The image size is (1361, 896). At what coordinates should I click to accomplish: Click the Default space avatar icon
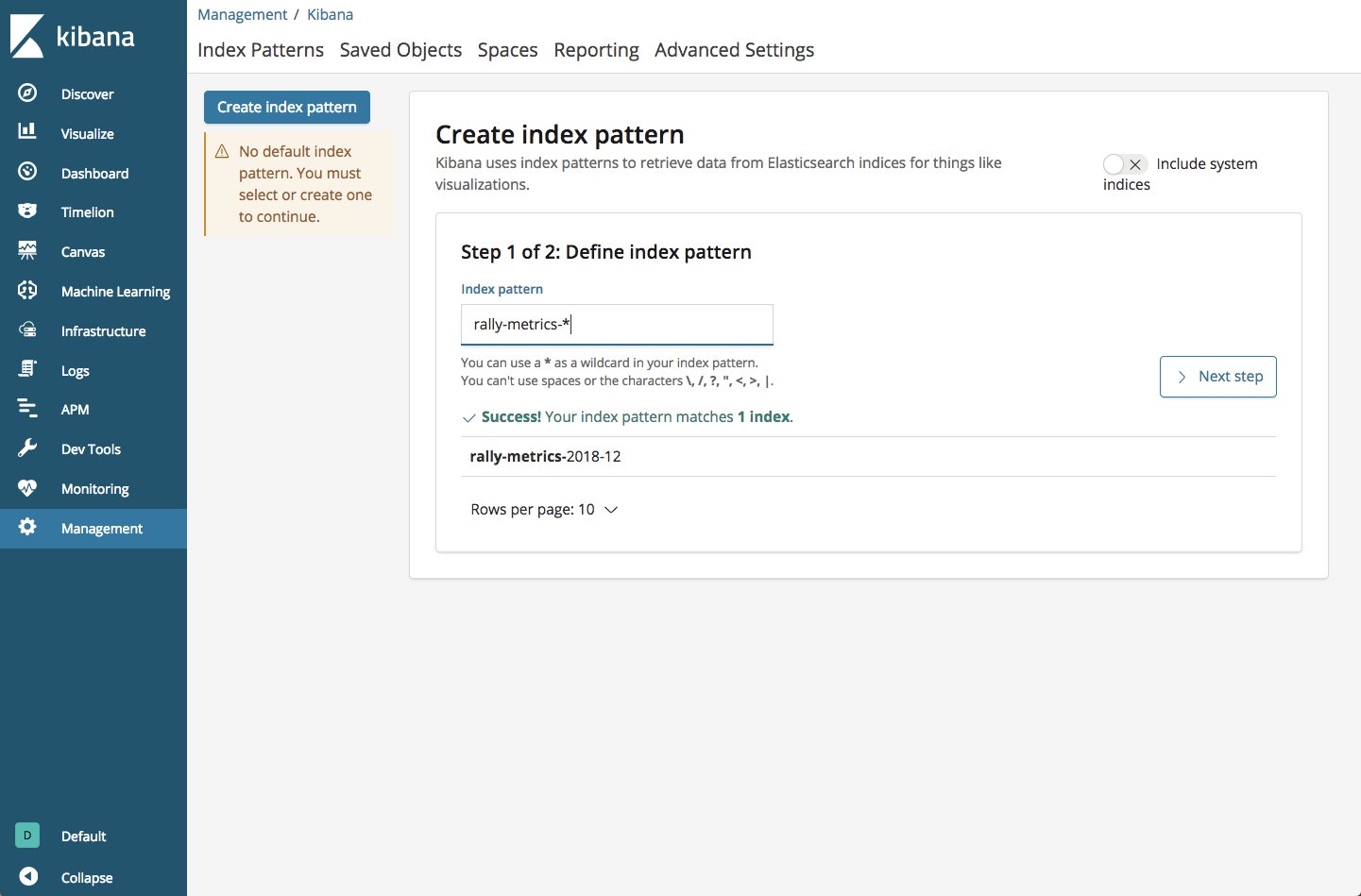coord(27,836)
